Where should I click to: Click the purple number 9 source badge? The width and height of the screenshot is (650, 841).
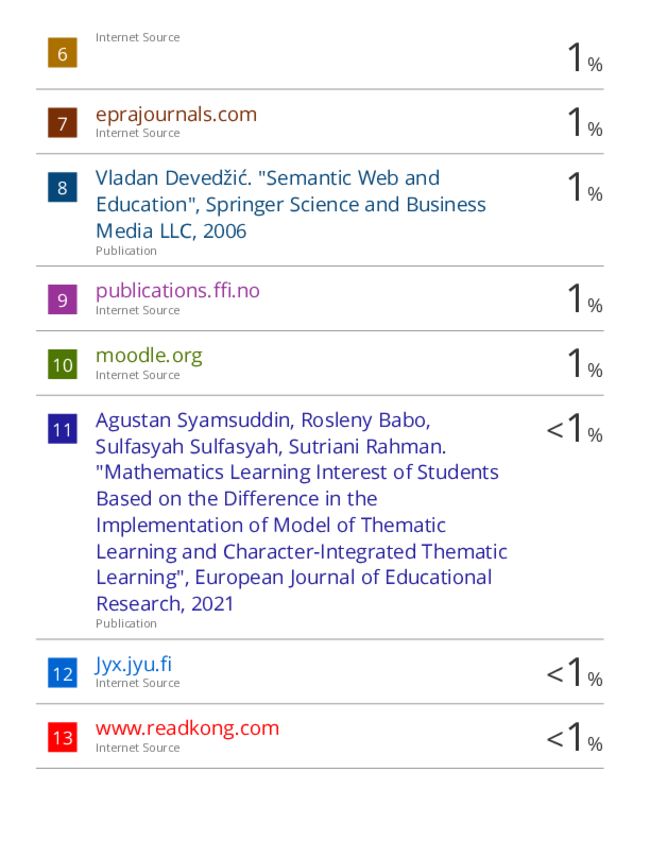point(62,299)
